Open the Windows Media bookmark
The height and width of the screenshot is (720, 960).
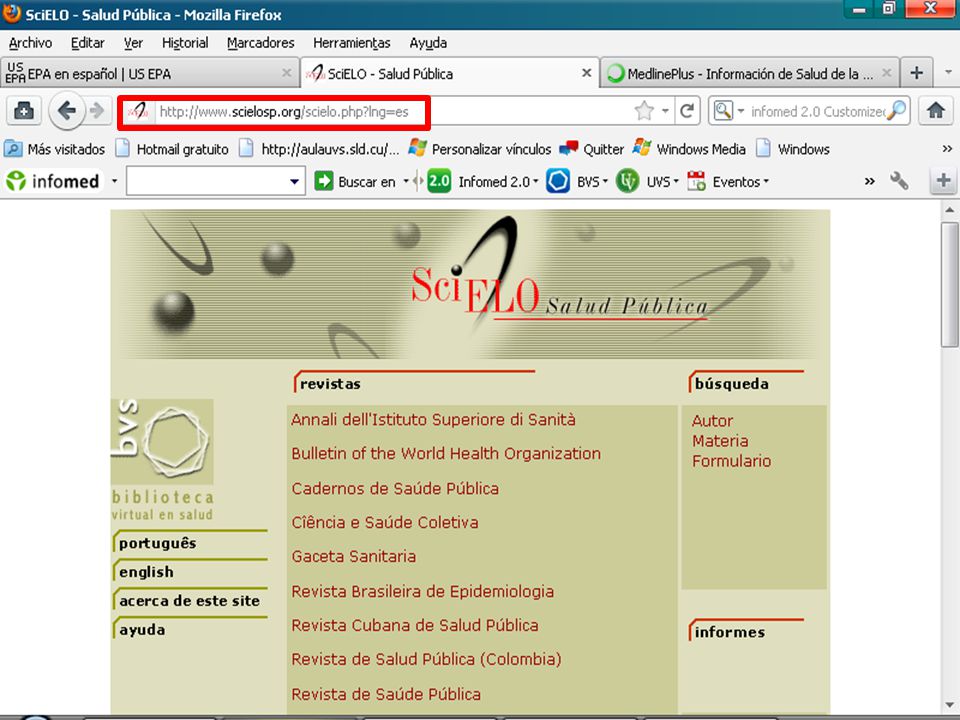point(689,149)
